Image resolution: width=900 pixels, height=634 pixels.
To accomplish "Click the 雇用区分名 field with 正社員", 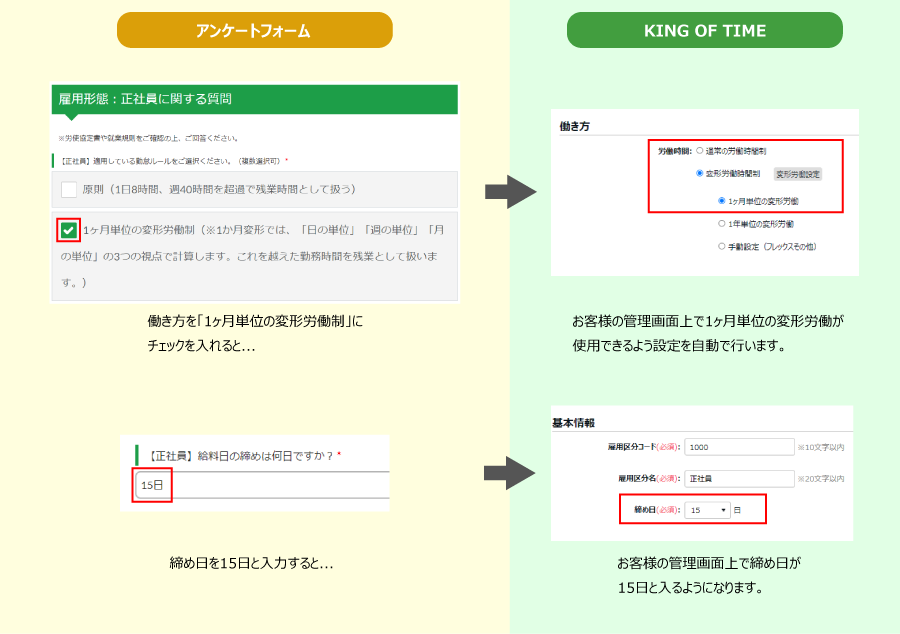I will (x=739, y=479).
